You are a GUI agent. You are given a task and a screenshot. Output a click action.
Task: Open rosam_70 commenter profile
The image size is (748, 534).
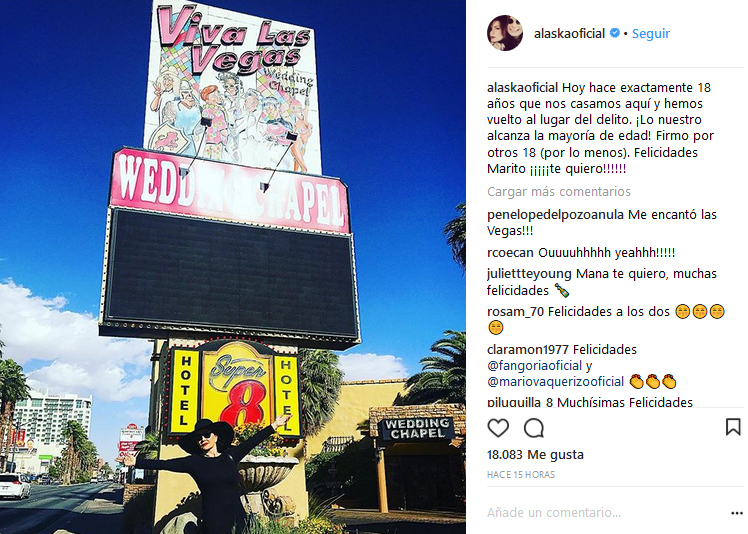[515, 312]
